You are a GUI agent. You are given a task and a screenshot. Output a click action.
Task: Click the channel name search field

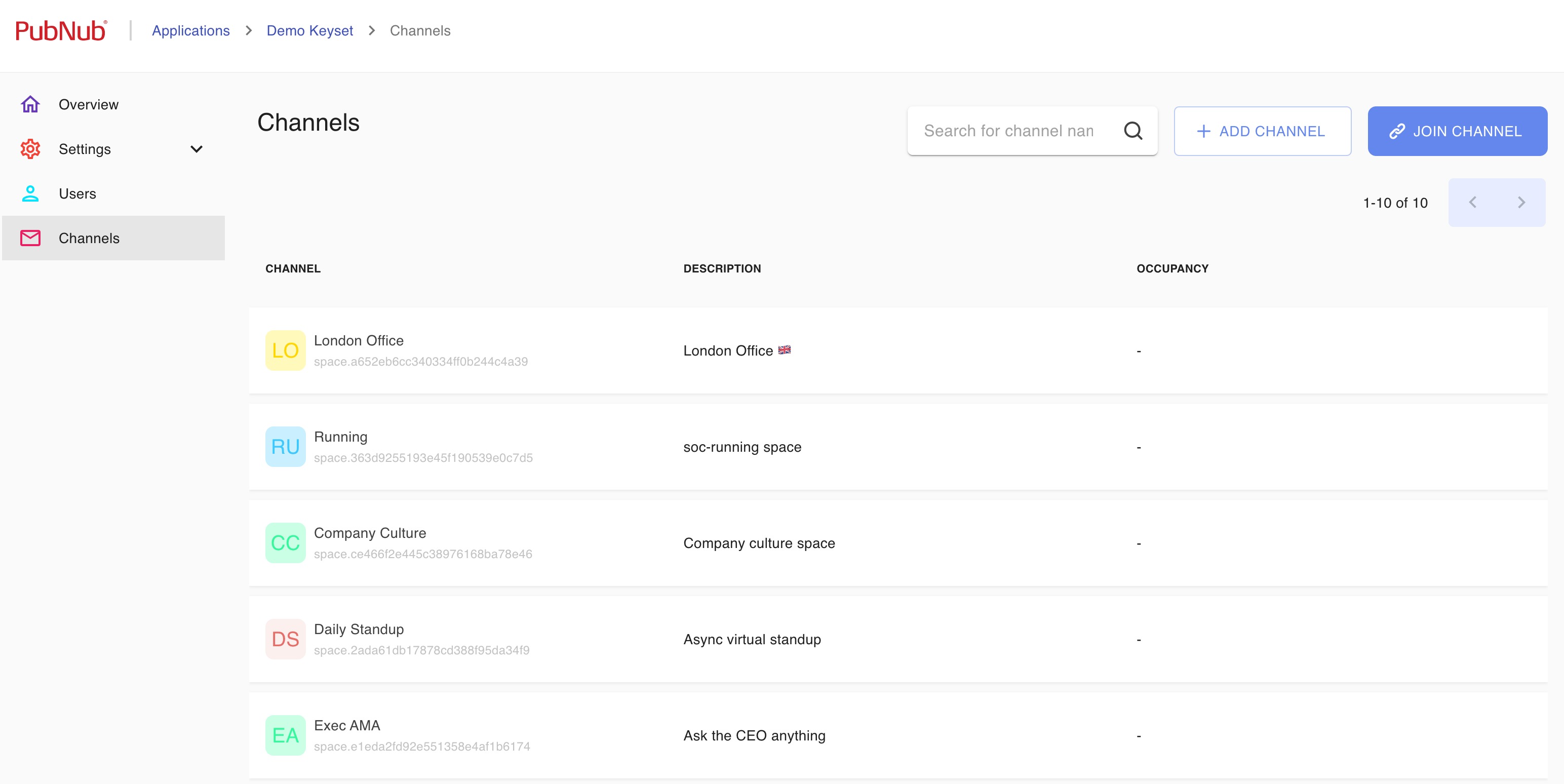point(1008,131)
